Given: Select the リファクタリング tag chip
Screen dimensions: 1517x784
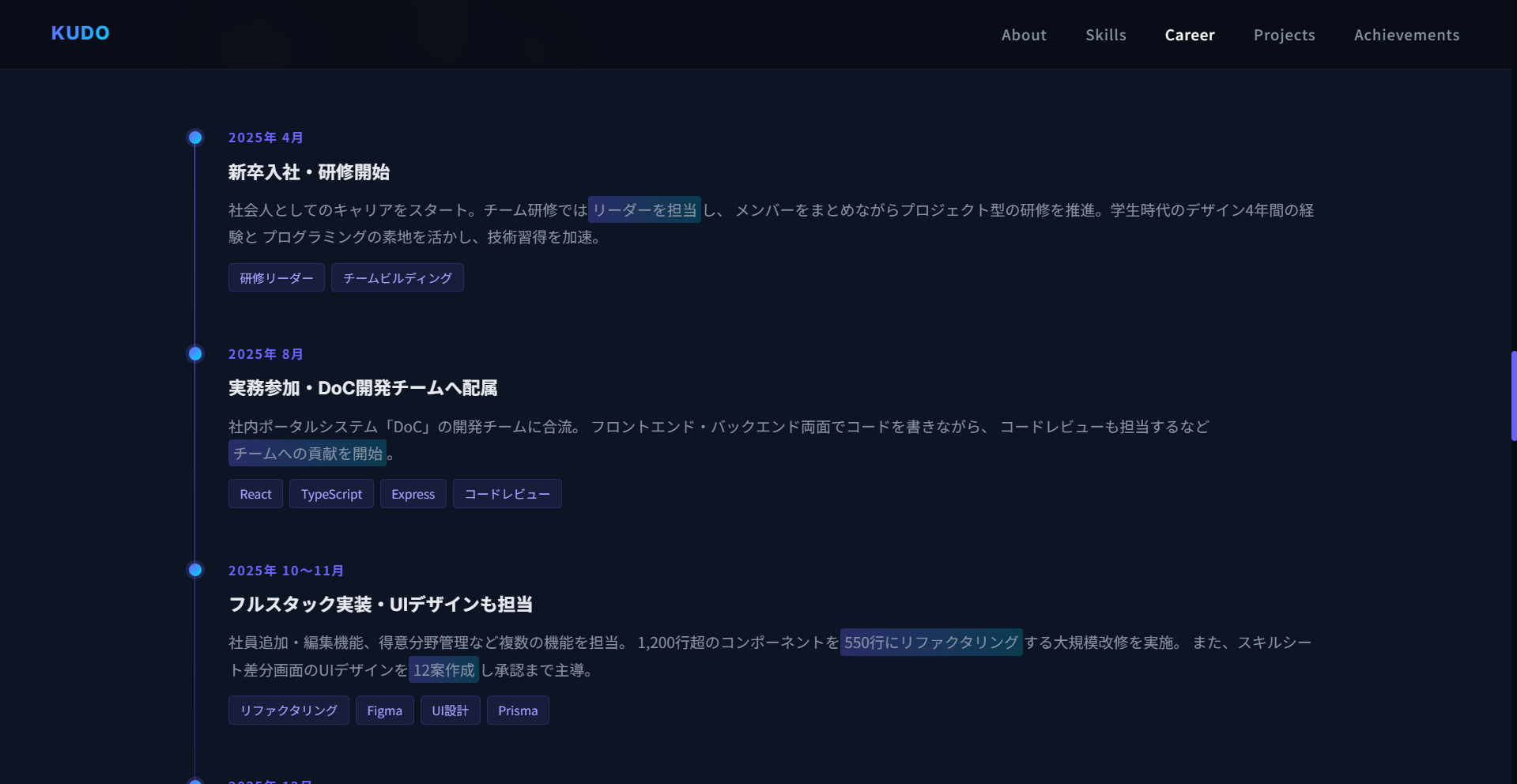Looking at the screenshot, I should pos(289,710).
